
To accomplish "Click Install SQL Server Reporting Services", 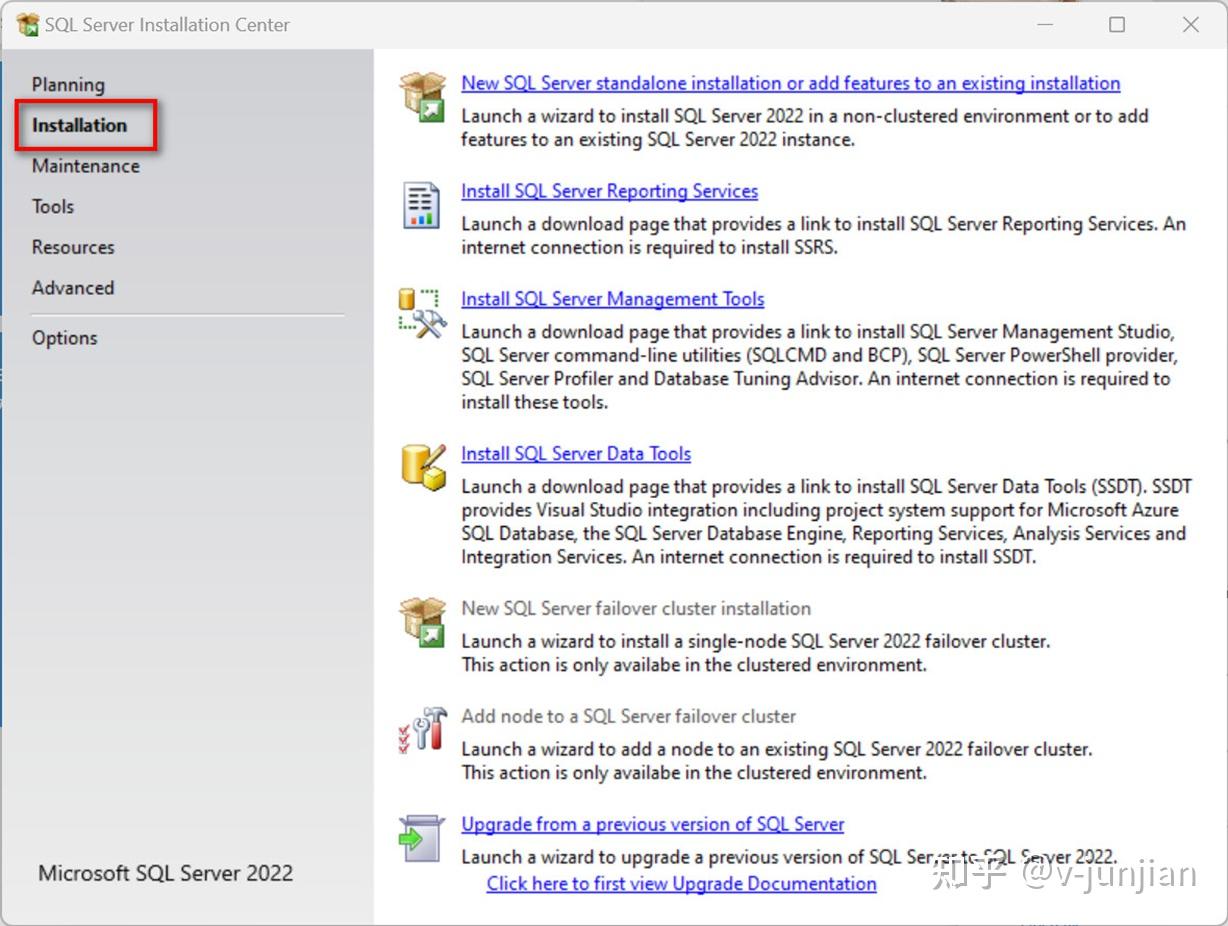I will [609, 191].
